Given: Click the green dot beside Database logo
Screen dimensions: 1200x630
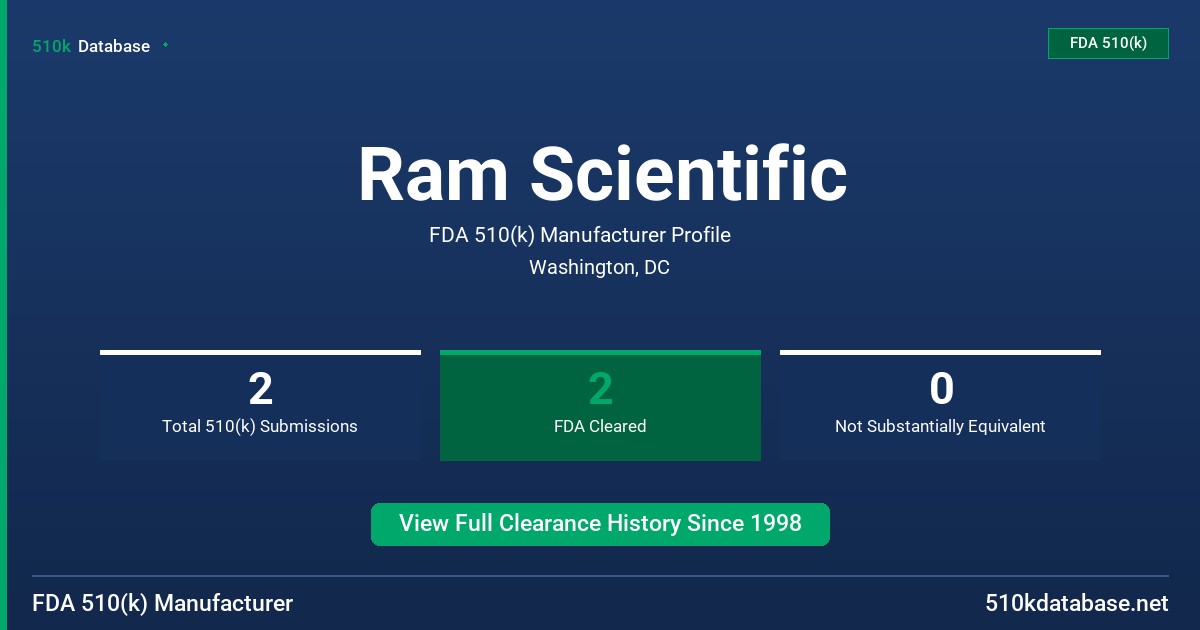Looking at the screenshot, I should click(165, 45).
